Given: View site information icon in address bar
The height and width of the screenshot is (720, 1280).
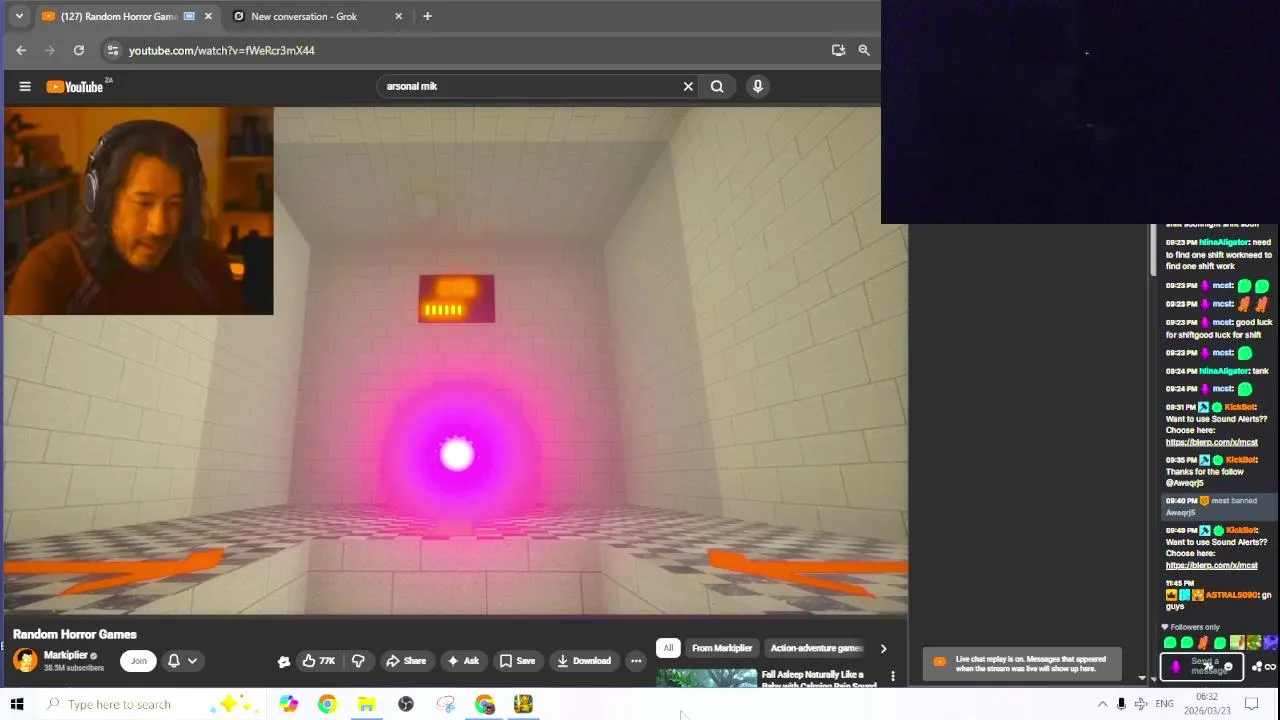Looking at the screenshot, I should (113, 50).
